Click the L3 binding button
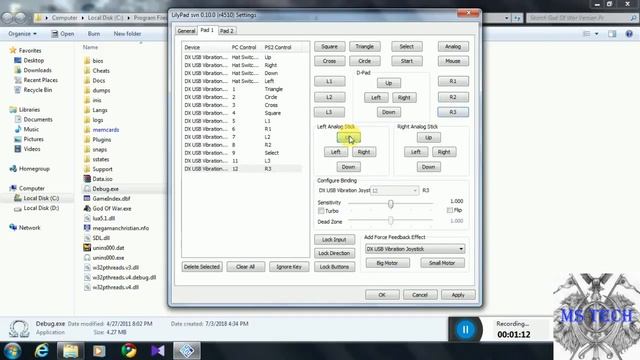 [329, 112]
